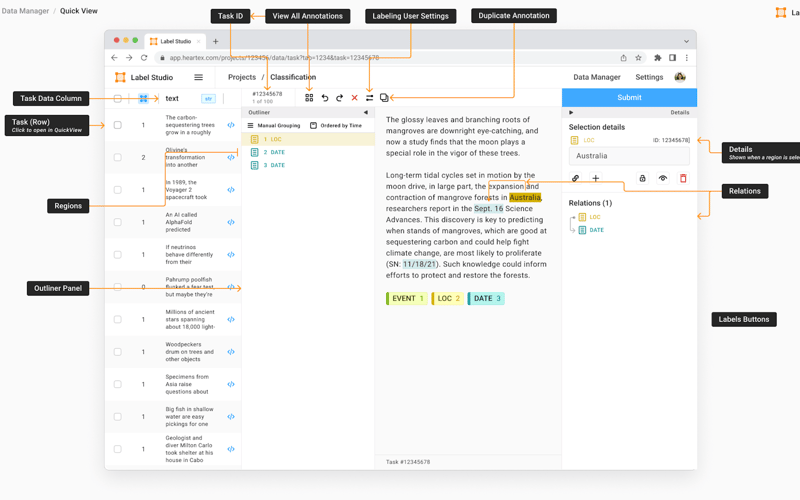
Task: Click the Classification breadcrumb
Action: click(x=293, y=77)
